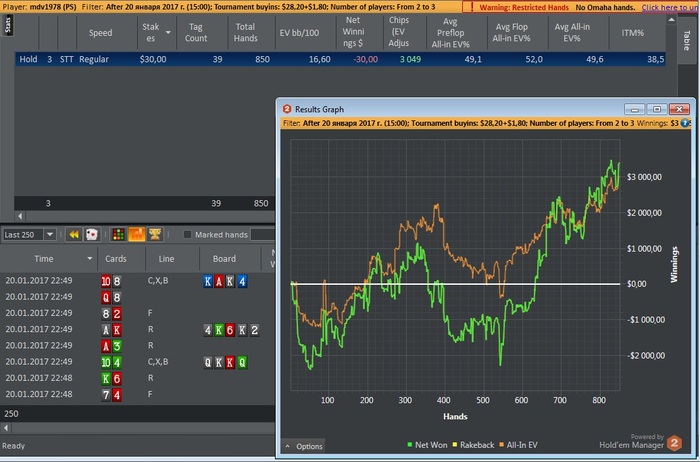Click the gold trophy tournament icon
This screenshot has height=462, width=700.
pyautogui.click(x=155, y=234)
